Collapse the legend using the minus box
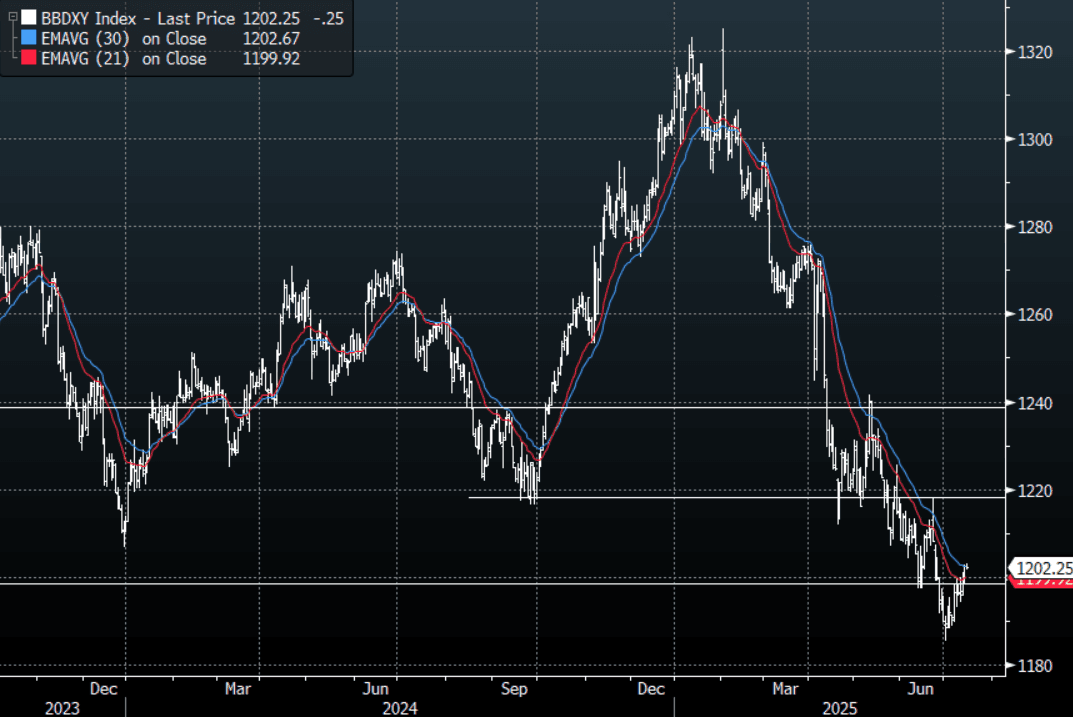 pyautogui.click(x=12, y=16)
